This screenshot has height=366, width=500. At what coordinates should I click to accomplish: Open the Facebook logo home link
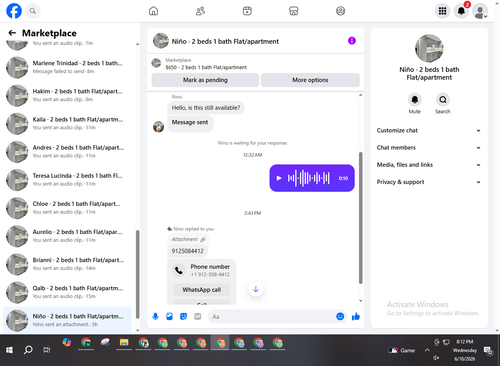14,11
